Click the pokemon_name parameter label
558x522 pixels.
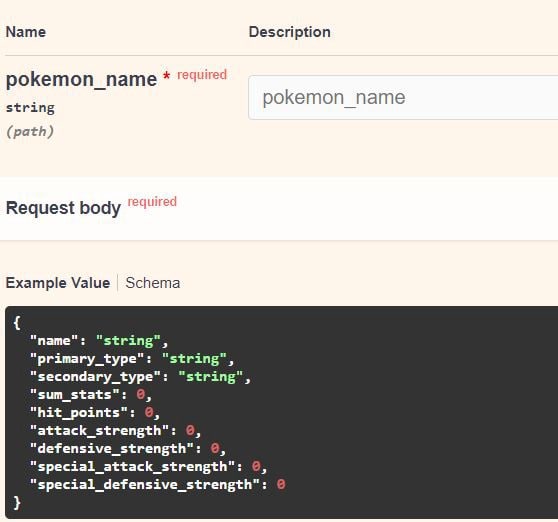[81, 79]
